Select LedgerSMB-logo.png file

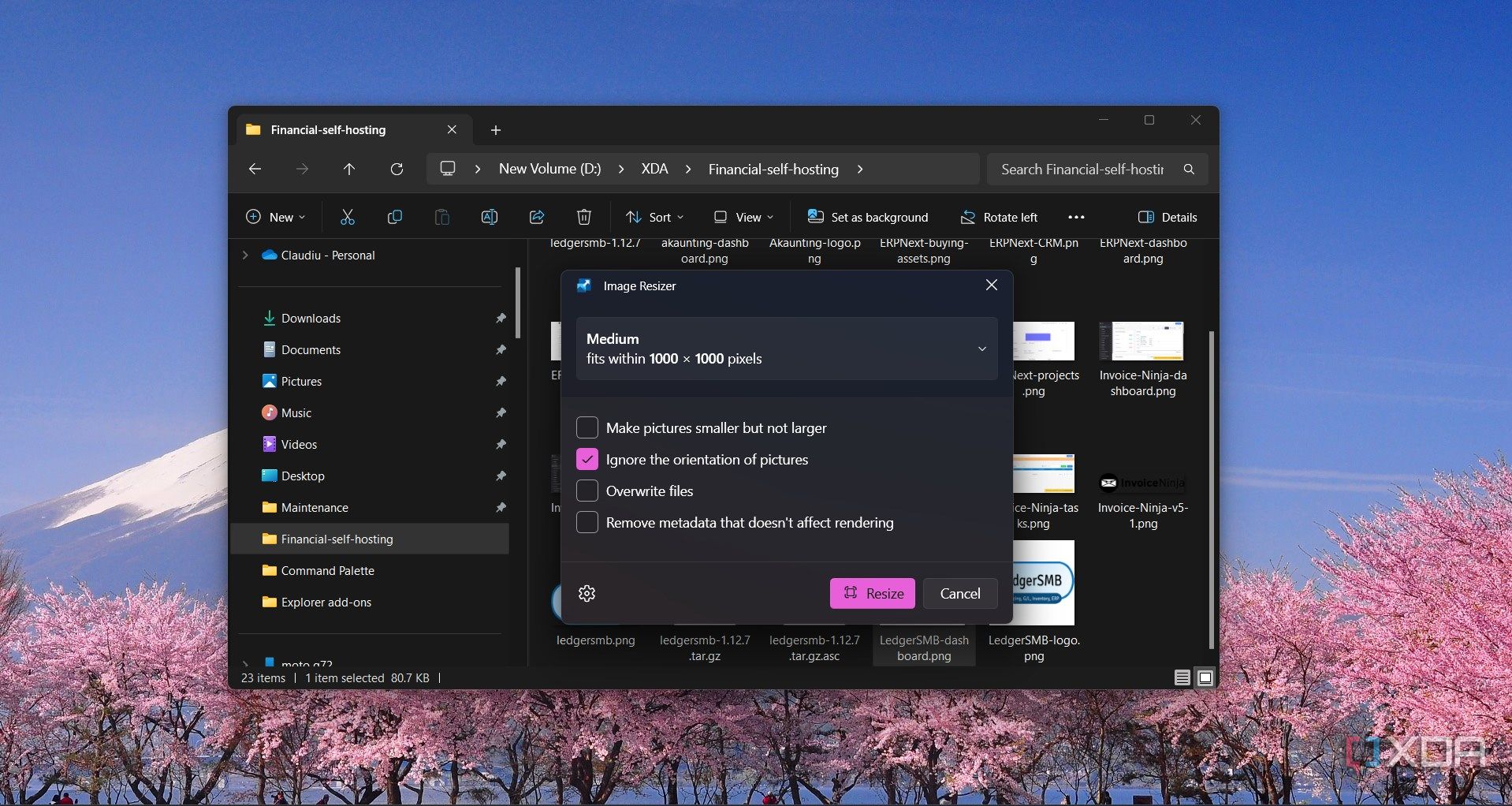(1034, 602)
